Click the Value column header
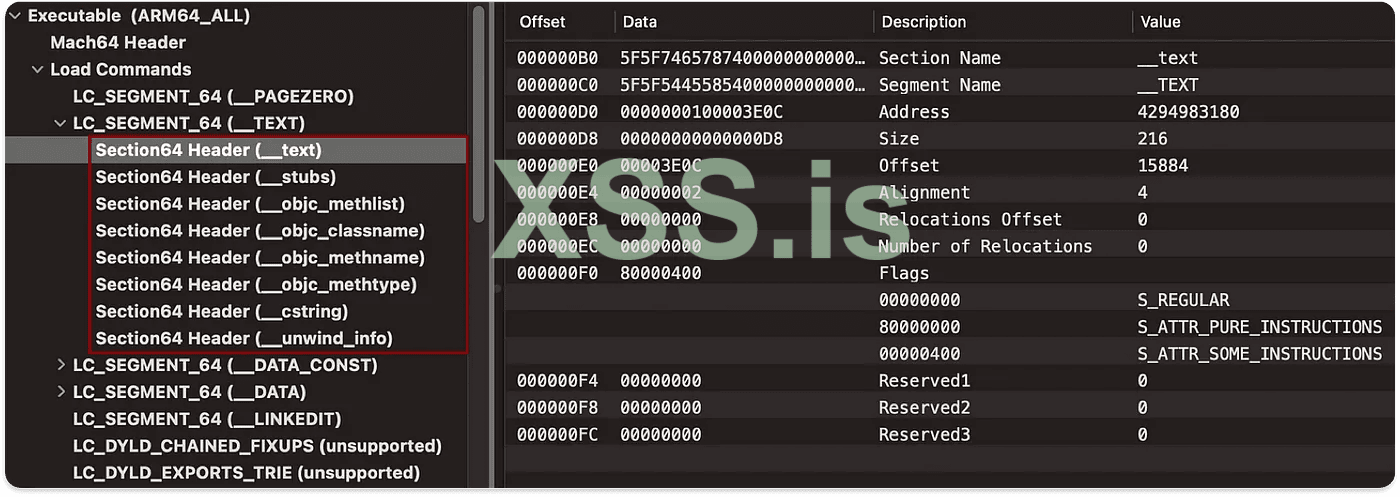The image size is (1400, 497). 1160,22
